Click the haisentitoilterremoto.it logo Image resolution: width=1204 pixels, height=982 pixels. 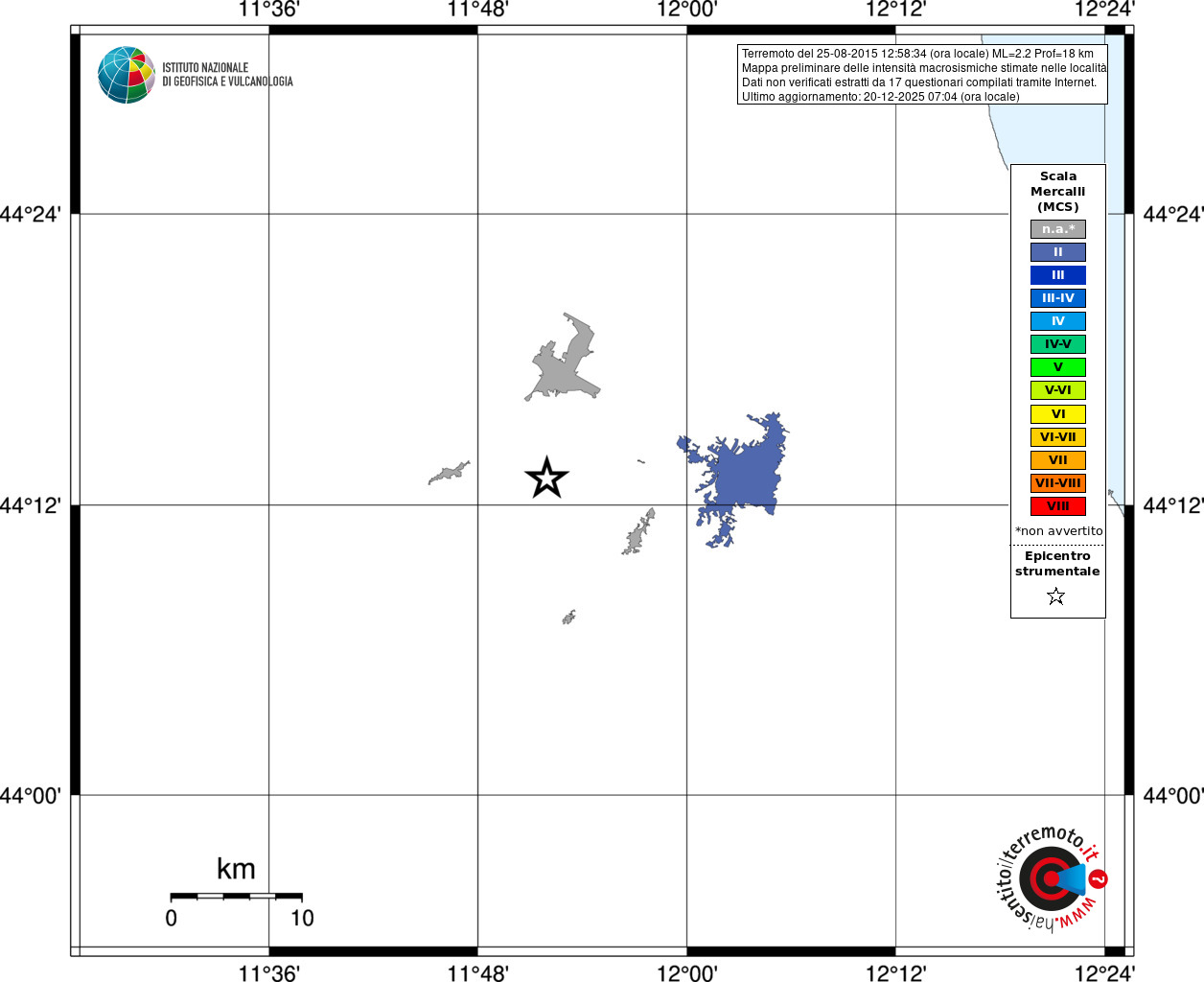(1052, 877)
